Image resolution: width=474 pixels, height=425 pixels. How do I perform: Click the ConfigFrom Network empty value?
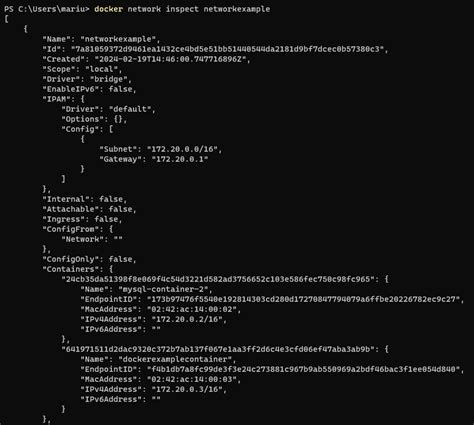118,239
